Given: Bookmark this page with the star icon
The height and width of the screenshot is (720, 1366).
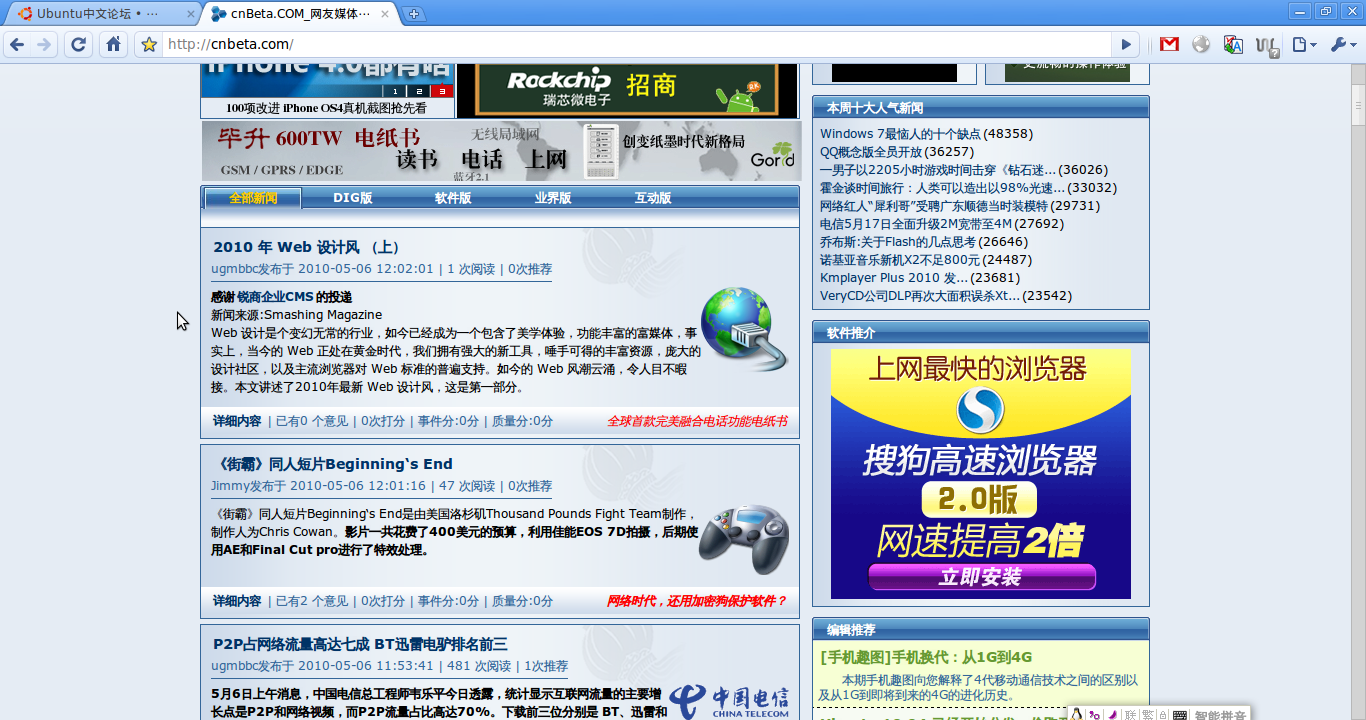Looking at the screenshot, I should tap(149, 44).
